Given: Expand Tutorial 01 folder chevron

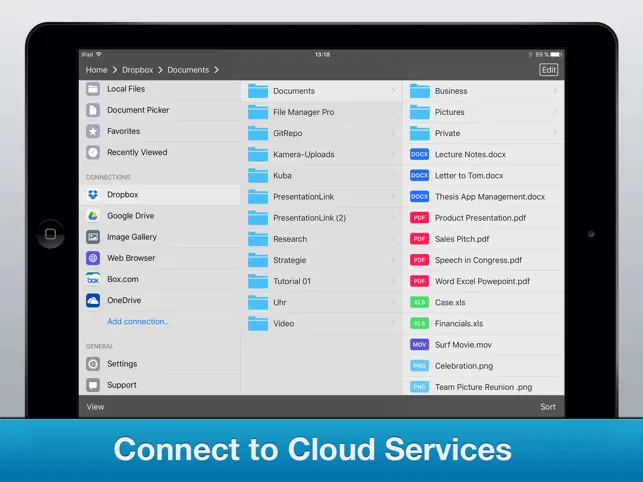Looking at the screenshot, I should pyautogui.click(x=393, y=281).
